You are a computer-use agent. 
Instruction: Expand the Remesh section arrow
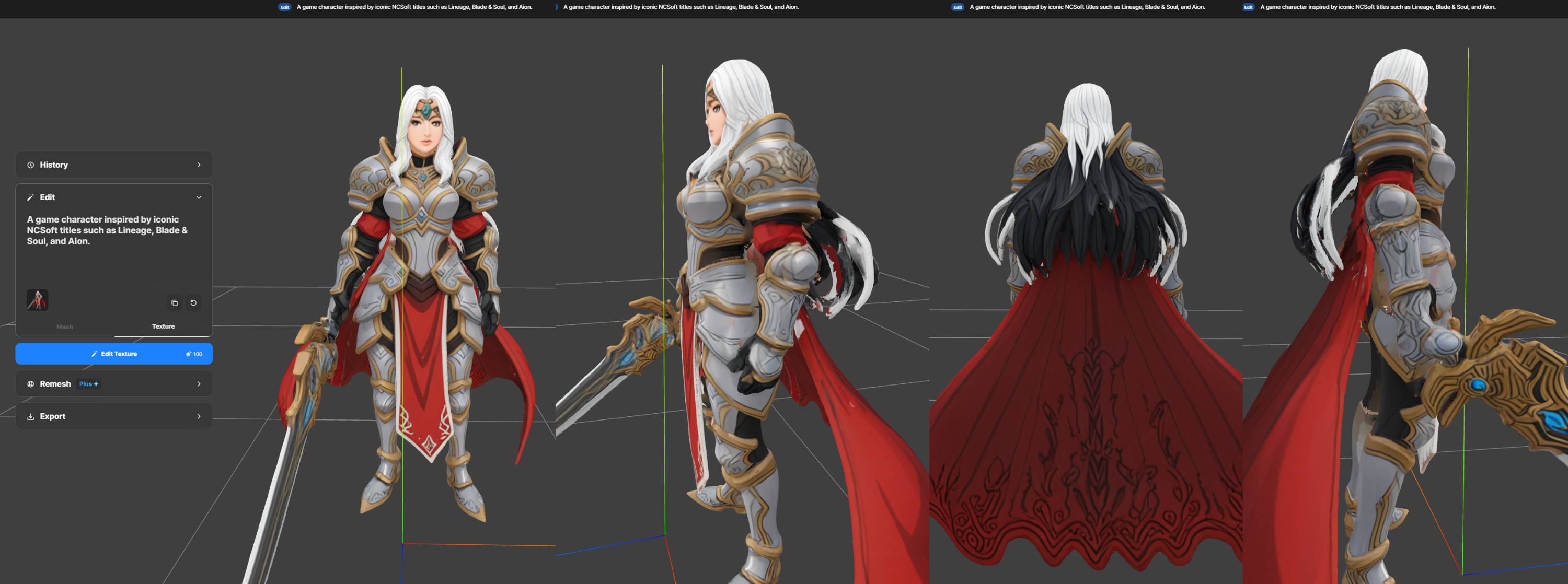click(x=199, y=384)
